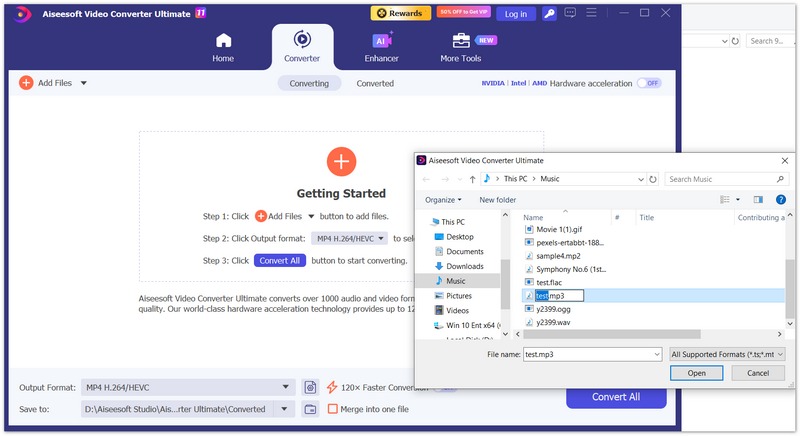800x436 pixels.
Task: Select the test.flac file
Action: tap(543, 283)
